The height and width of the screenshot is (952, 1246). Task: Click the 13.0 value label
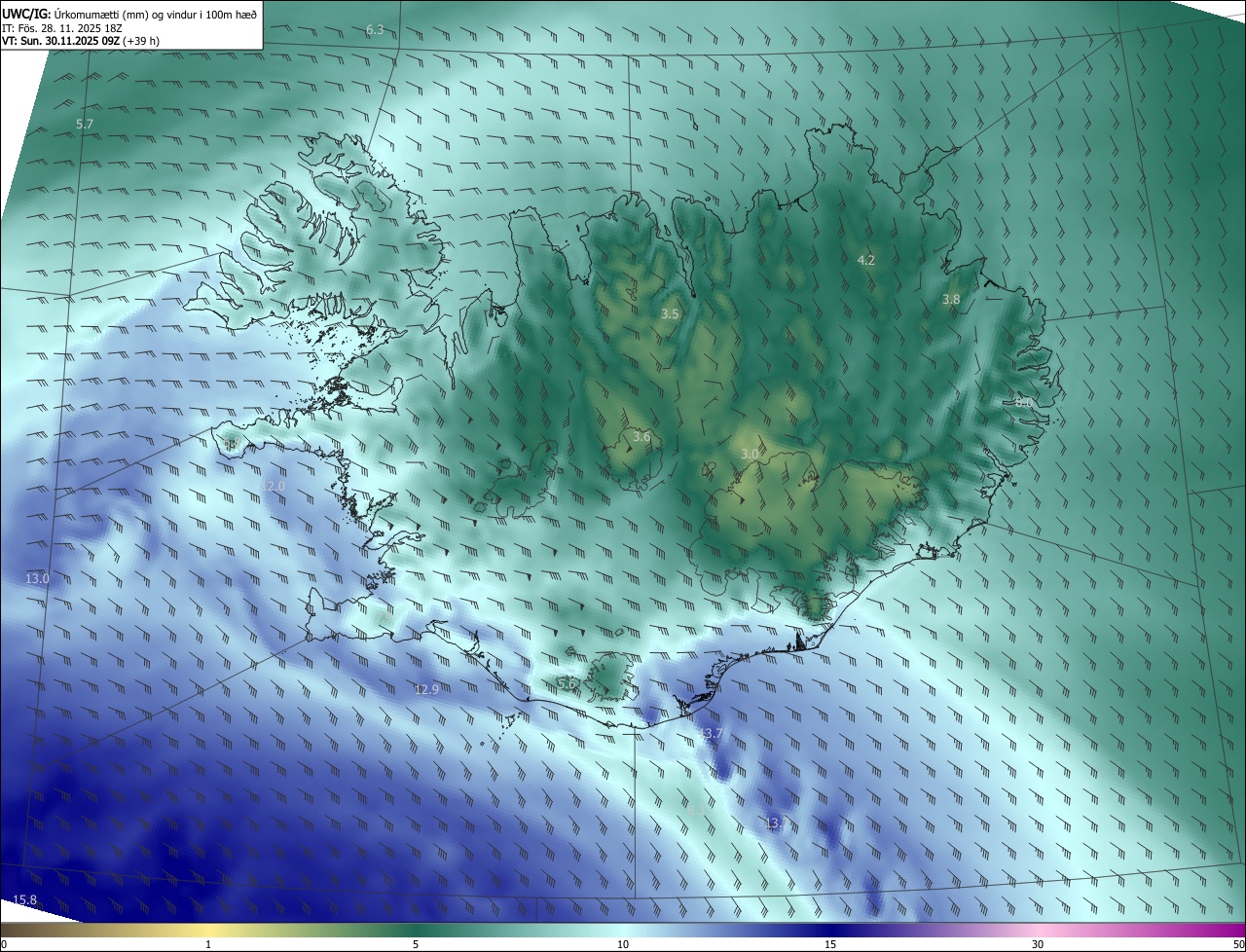(37, 579)
